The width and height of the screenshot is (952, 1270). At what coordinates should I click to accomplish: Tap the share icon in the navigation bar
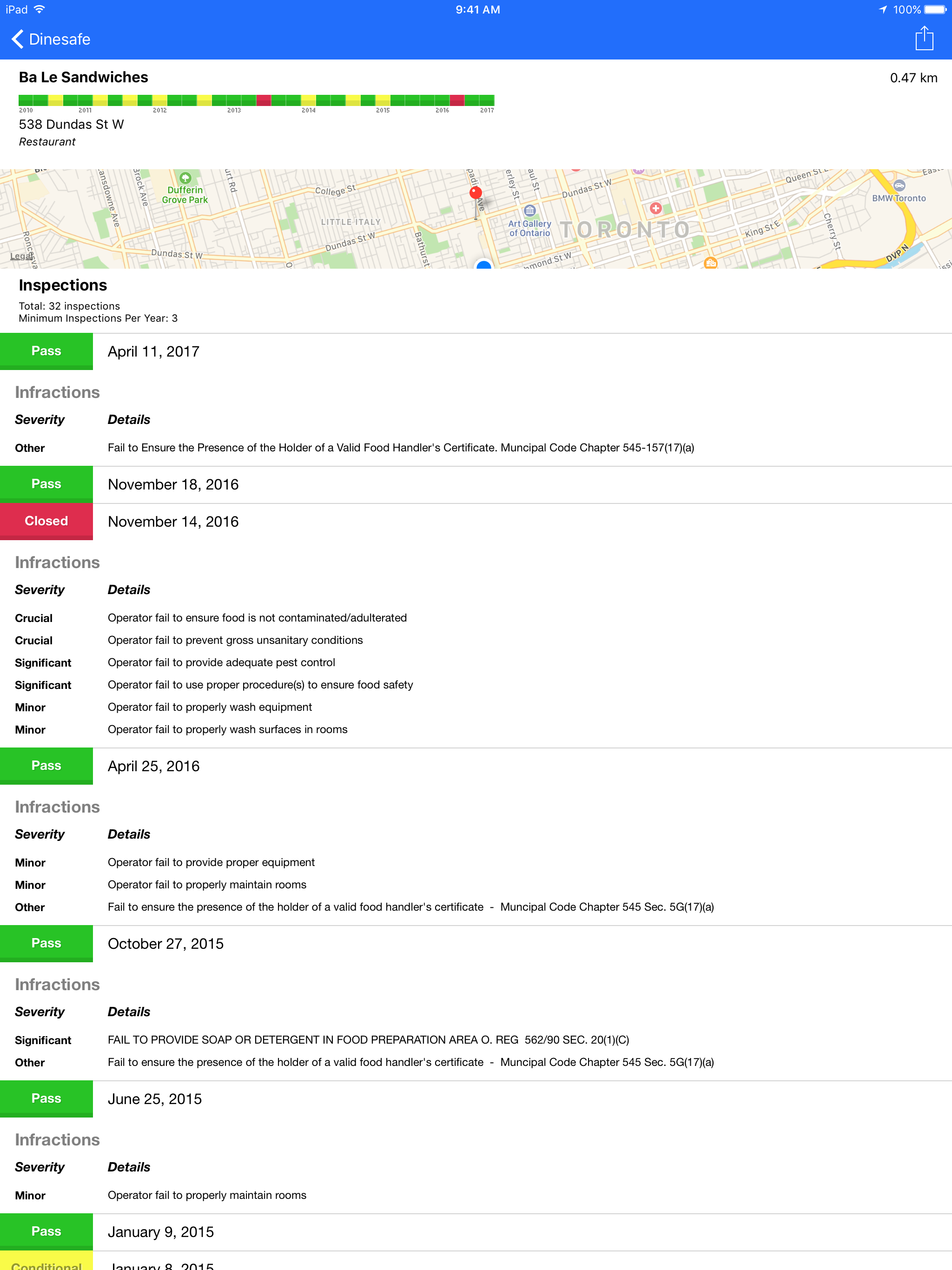point(924,39)
